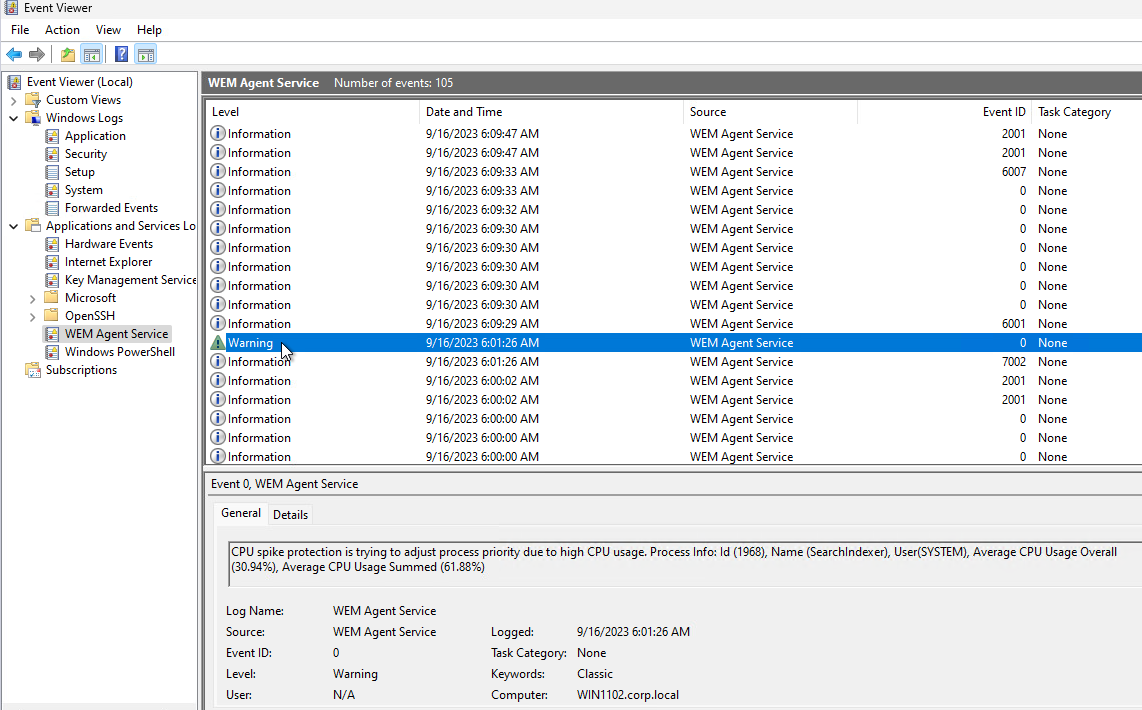Sort by the Event ID column header

945,112
